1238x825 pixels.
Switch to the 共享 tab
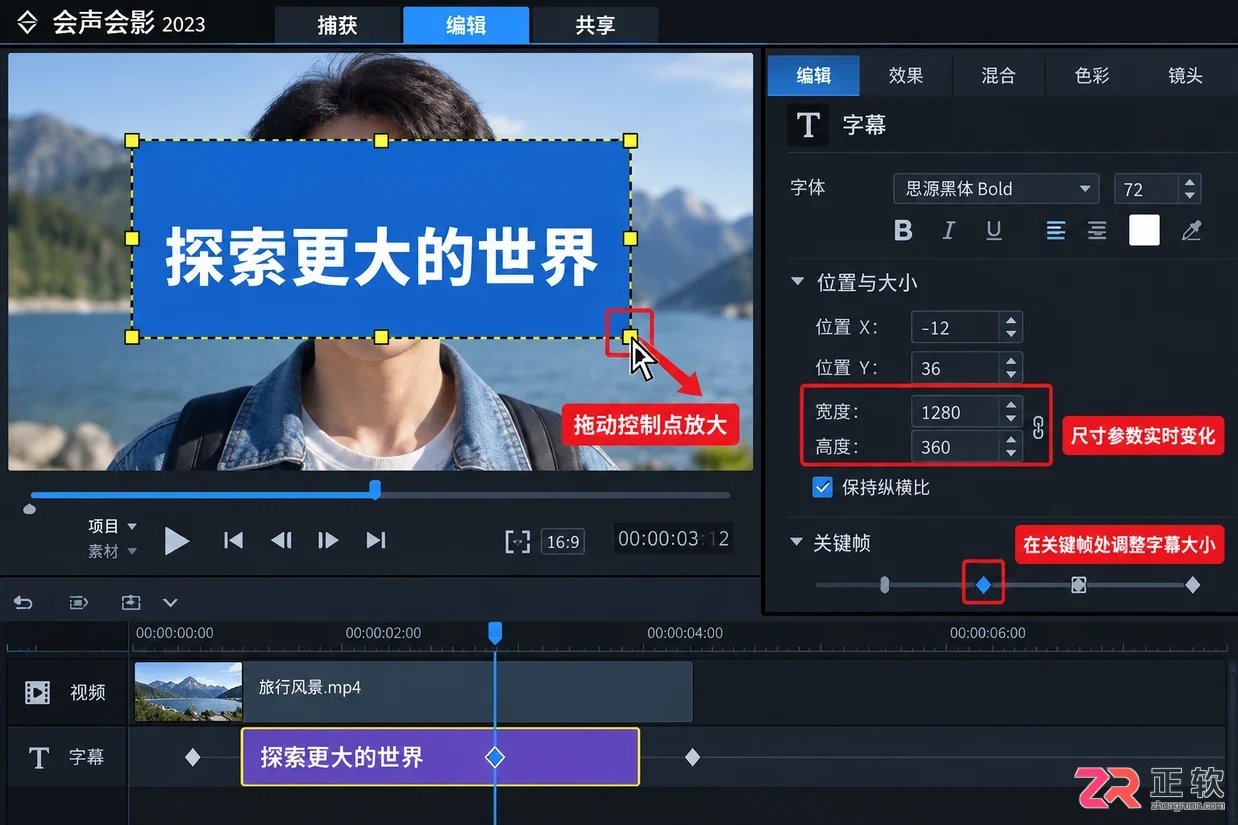(x=595, y=25)
